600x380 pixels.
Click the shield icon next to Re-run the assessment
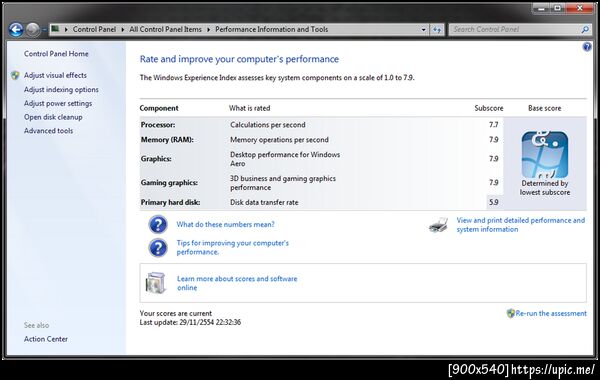510,313
